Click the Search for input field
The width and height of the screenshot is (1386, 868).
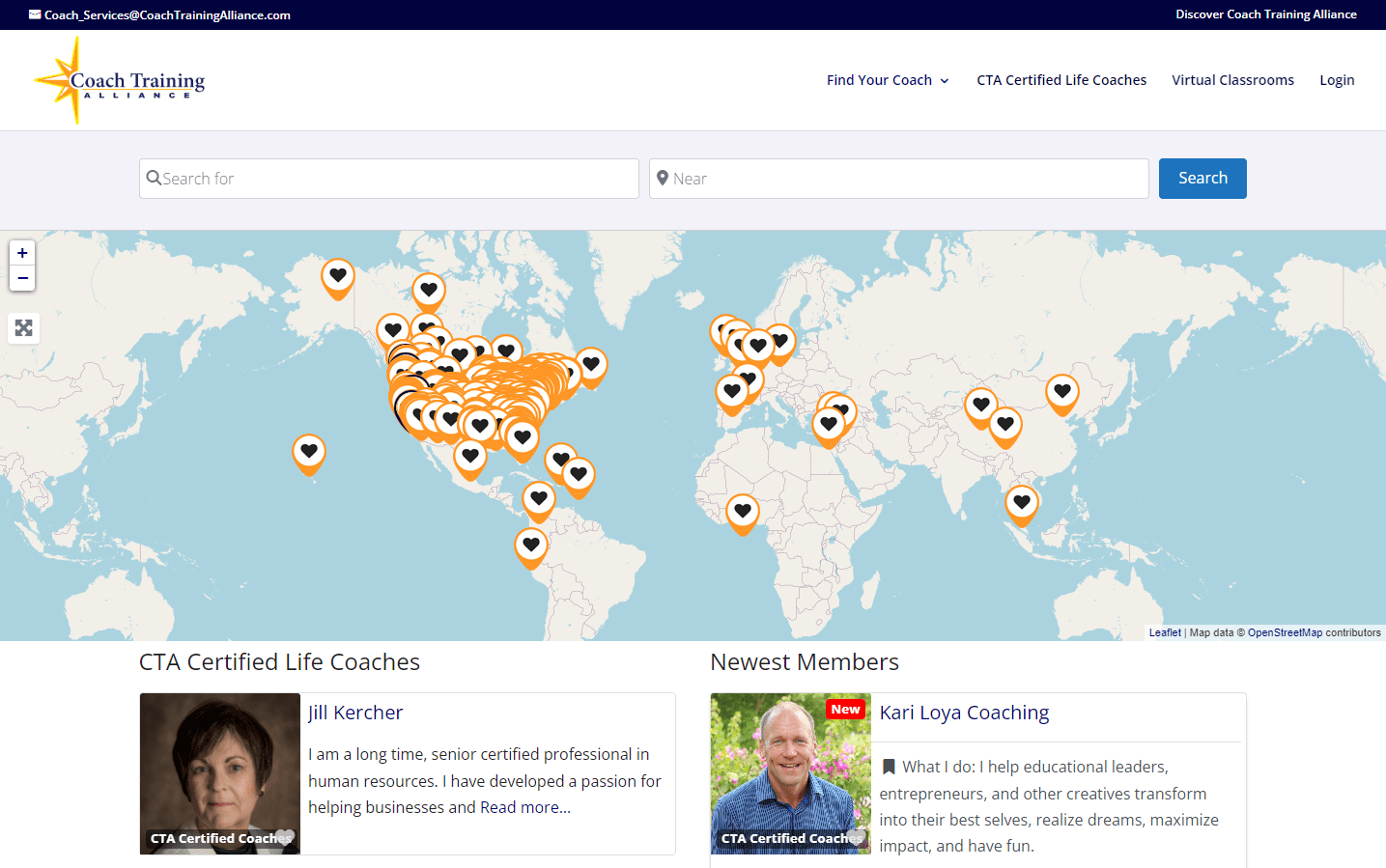[389, 179]
